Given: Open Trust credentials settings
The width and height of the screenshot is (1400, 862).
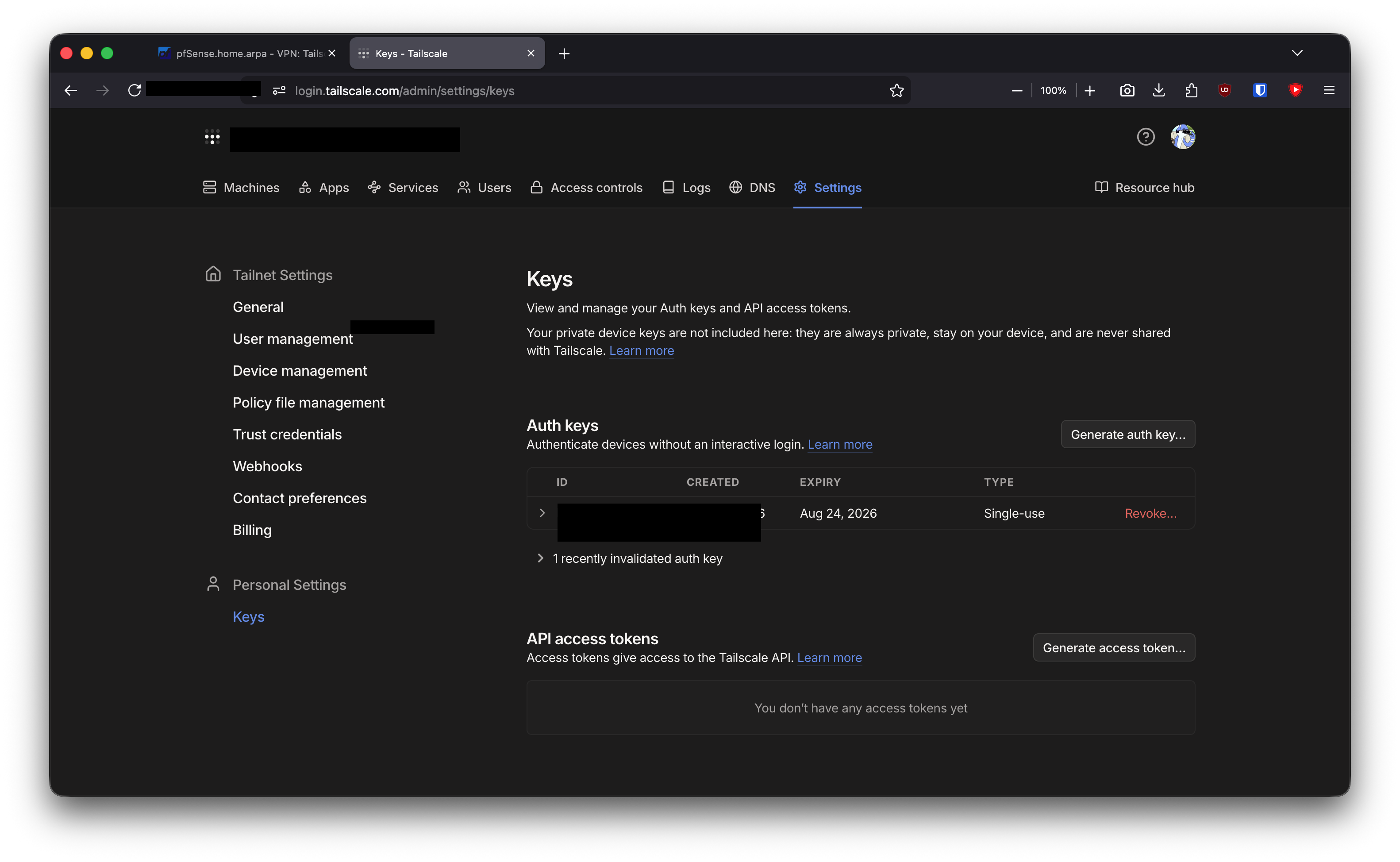Looking at the screenshot, I should [287, 435].
